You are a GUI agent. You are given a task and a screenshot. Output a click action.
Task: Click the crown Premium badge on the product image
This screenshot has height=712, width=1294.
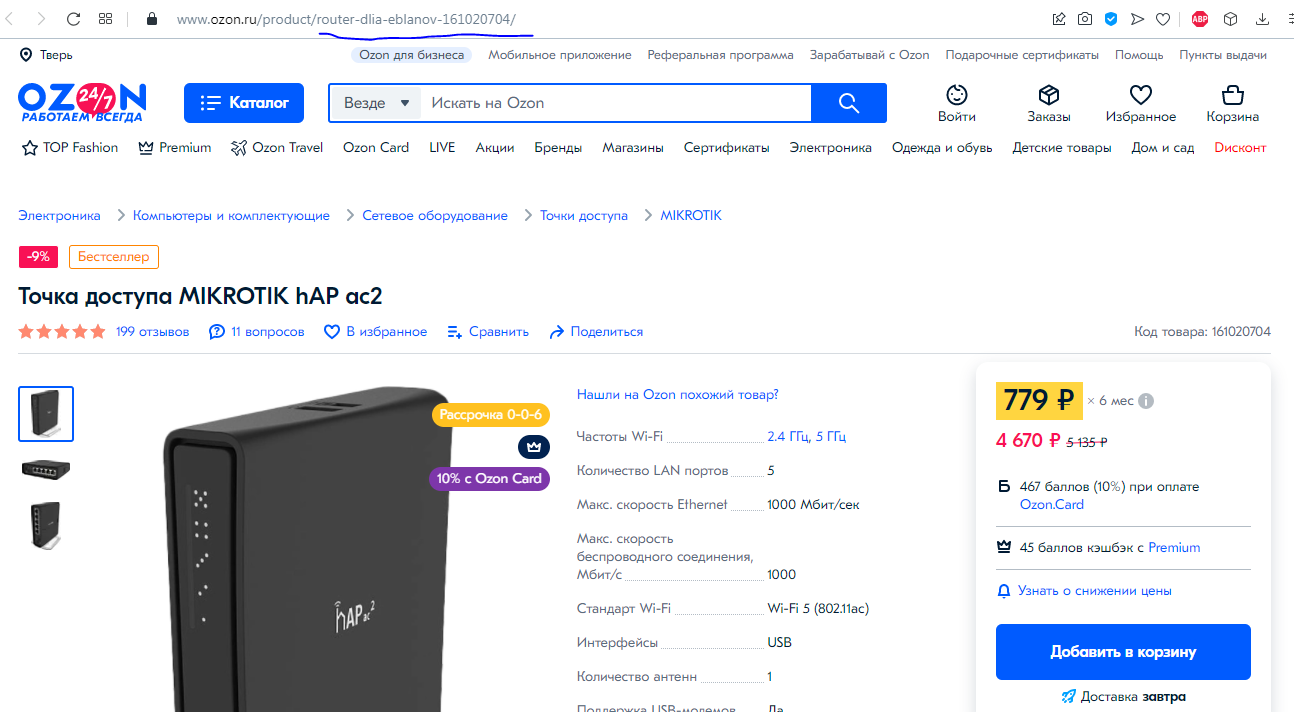pyautogui.click(x=534, y=446)
